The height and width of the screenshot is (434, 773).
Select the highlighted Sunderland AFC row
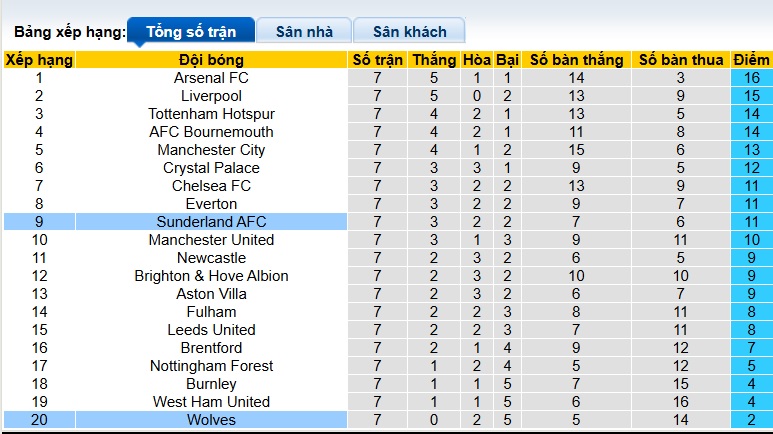click(x=211, y=222)
